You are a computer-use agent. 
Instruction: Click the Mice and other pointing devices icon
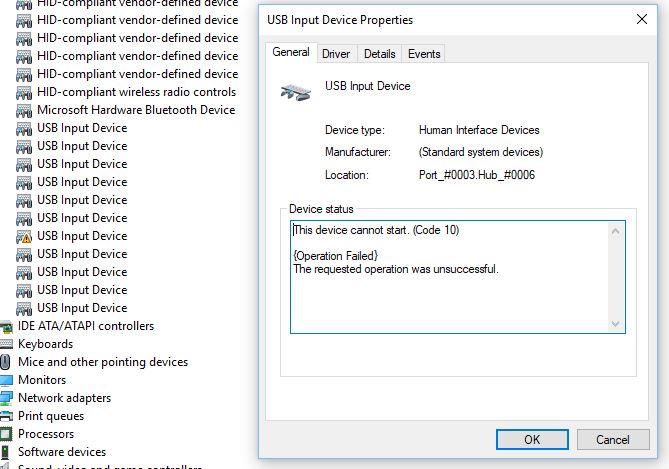(x=5, y=362)
